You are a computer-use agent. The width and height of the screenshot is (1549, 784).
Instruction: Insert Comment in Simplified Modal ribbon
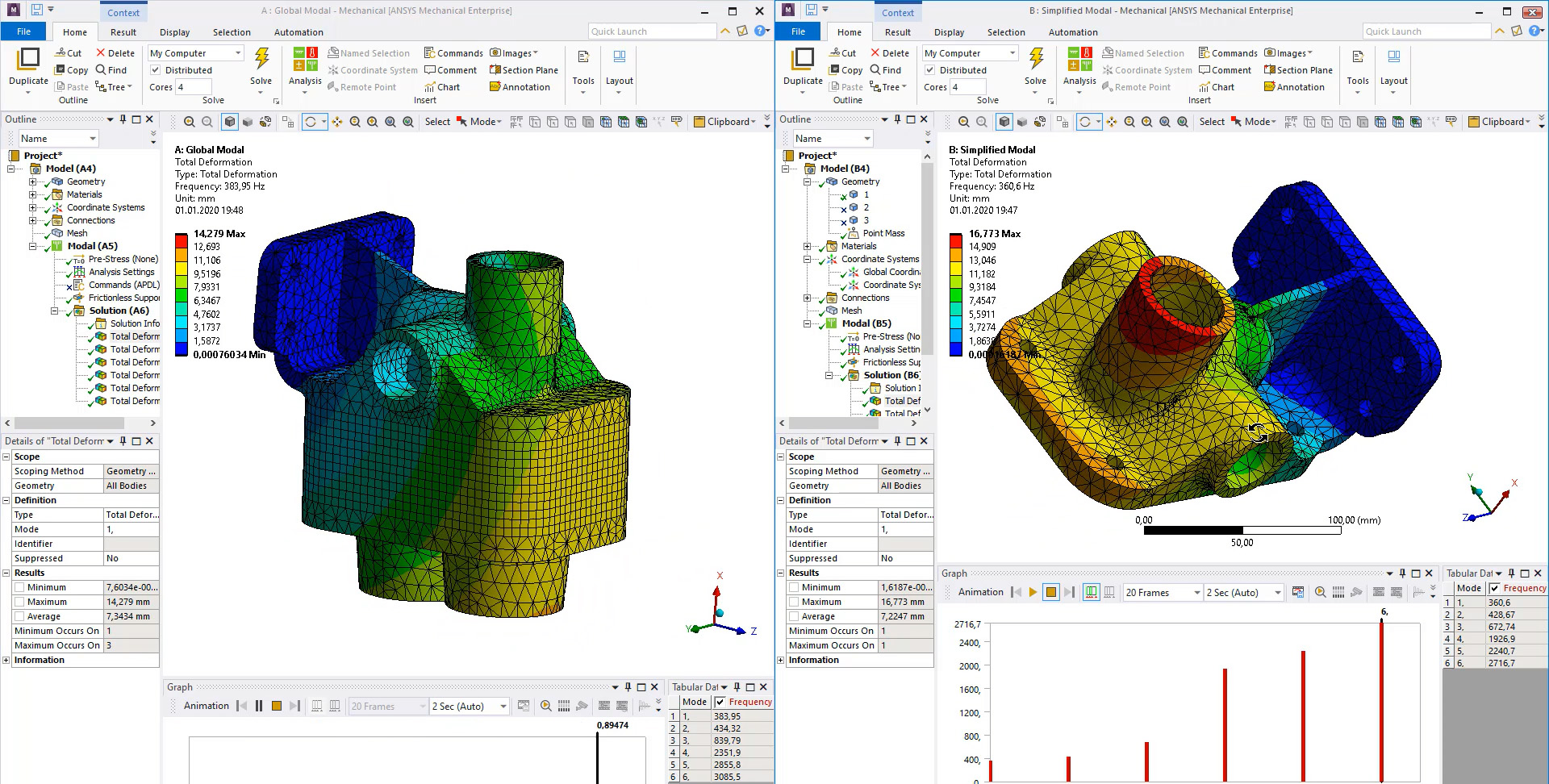coord(1225,70)
